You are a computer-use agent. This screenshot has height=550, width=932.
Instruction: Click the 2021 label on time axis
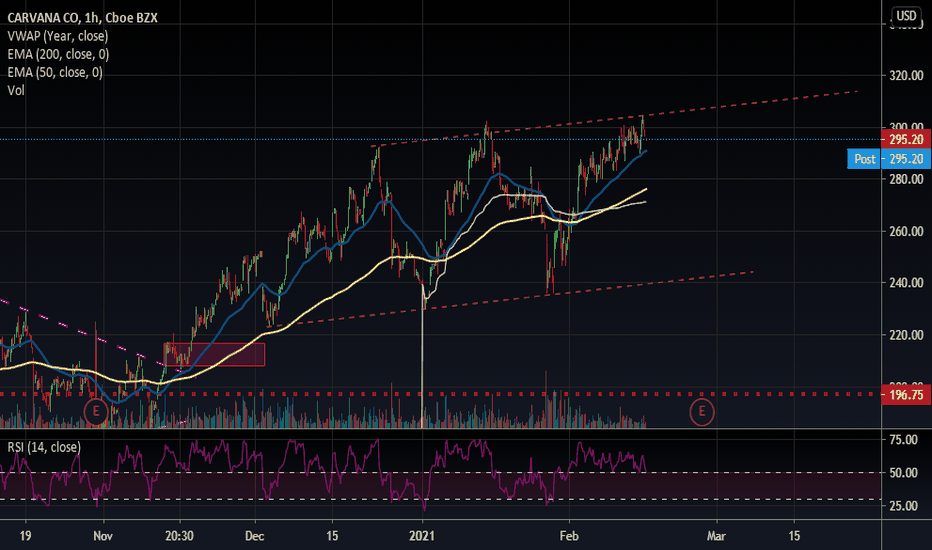(x=422, y=536)
